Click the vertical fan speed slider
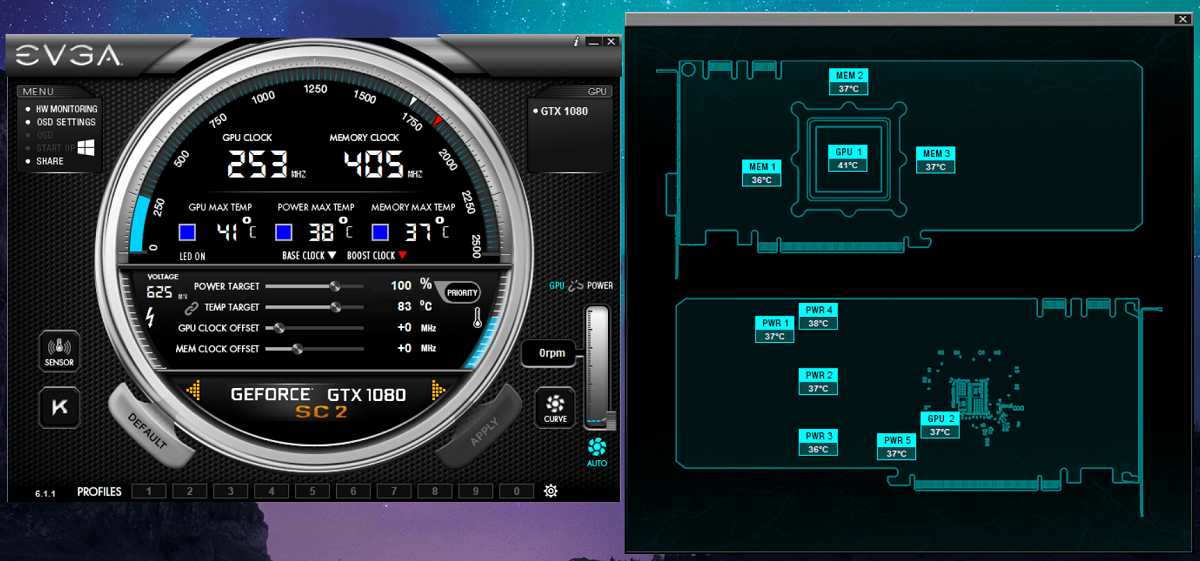 click(x=597, y=368)
